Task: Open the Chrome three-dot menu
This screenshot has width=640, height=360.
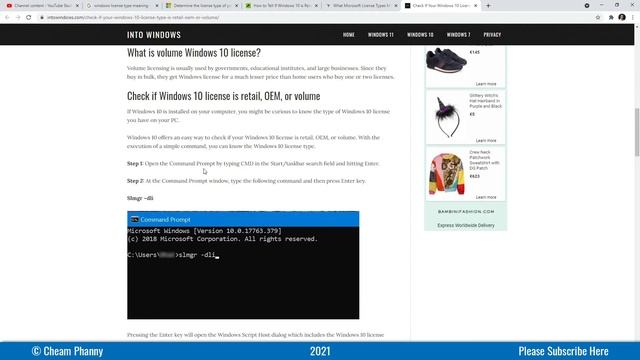Action: (633, 18)
